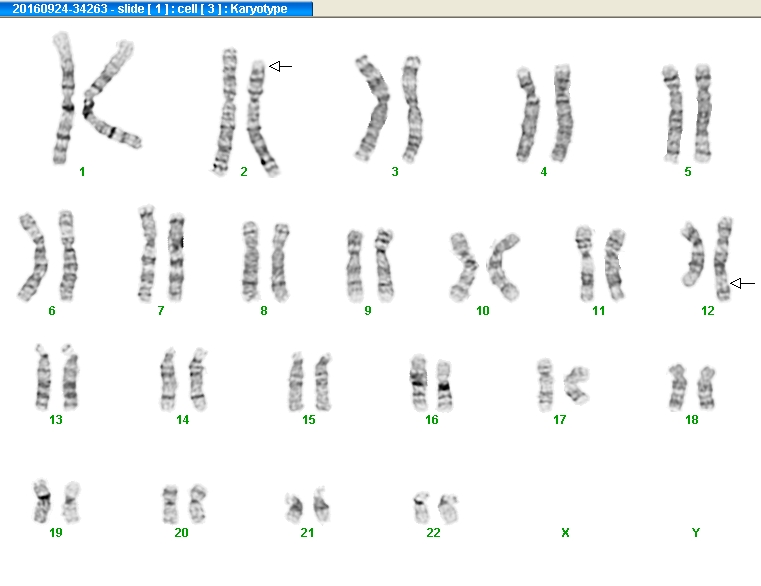761x586 pixels.
Task: Click the green label for chromosome 15
Action: (x=309, y=419)
